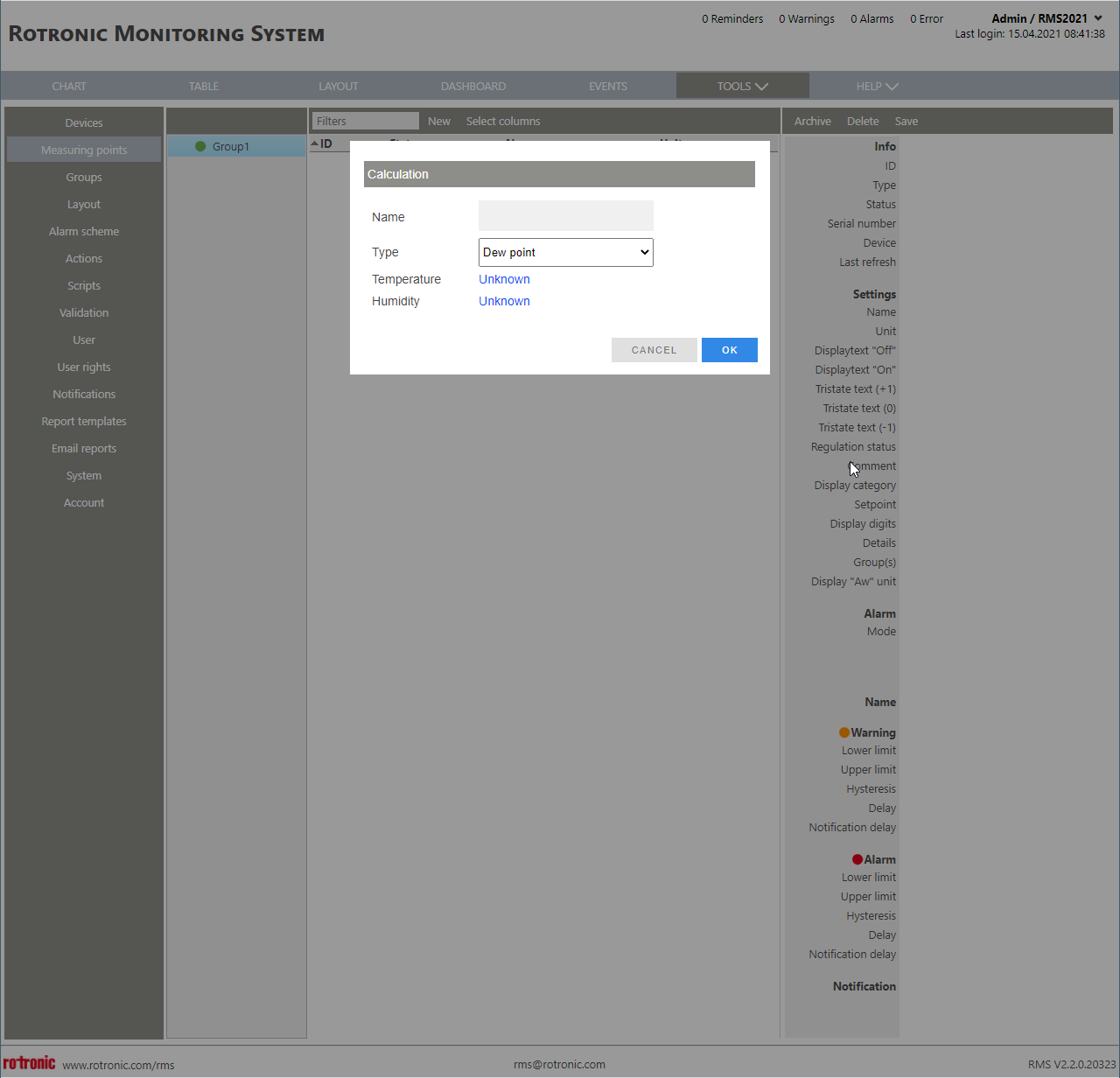Open the Type dropdown showing Dew point

(x=566, y=252)
